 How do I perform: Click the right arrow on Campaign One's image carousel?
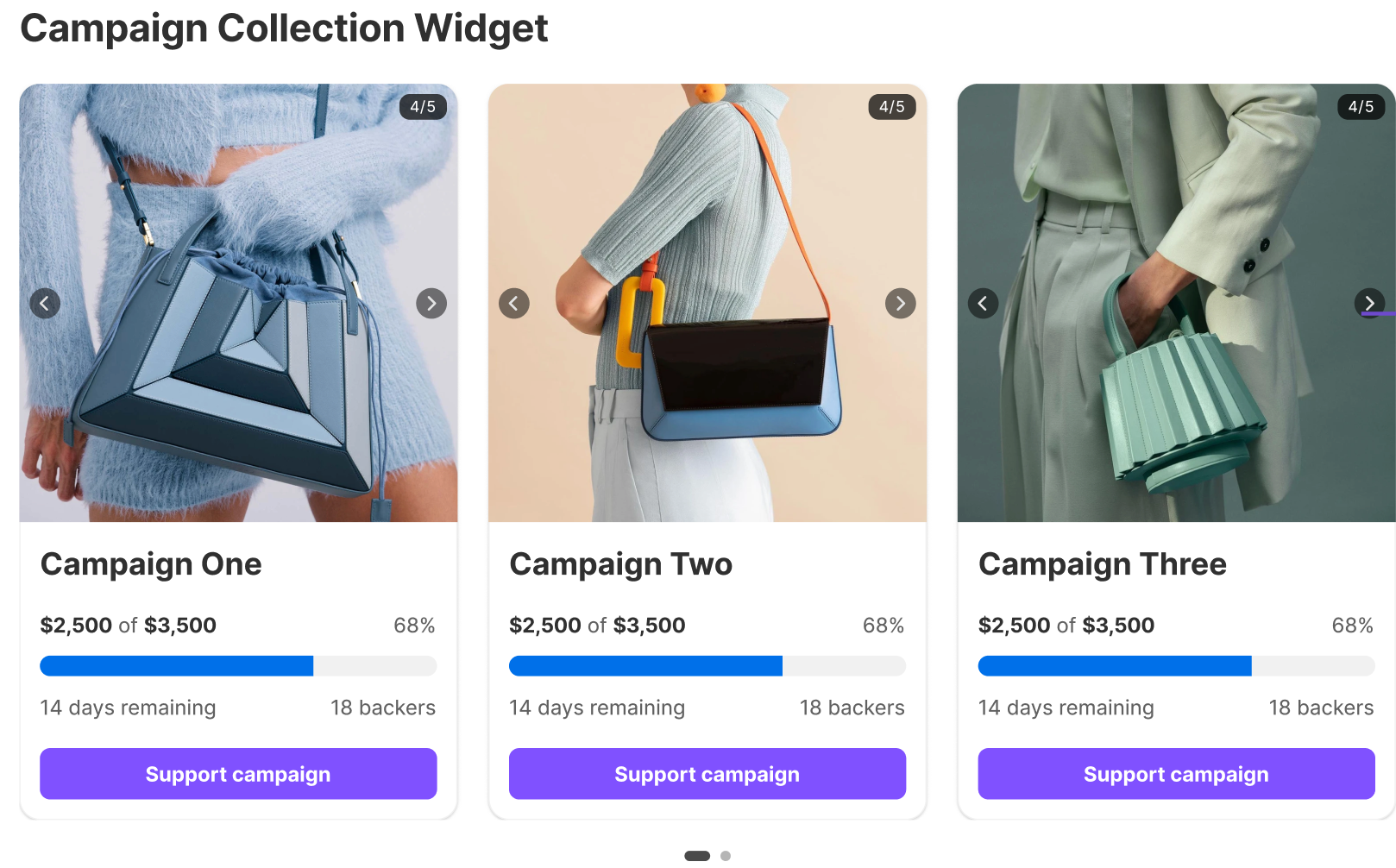coord(431,303)
